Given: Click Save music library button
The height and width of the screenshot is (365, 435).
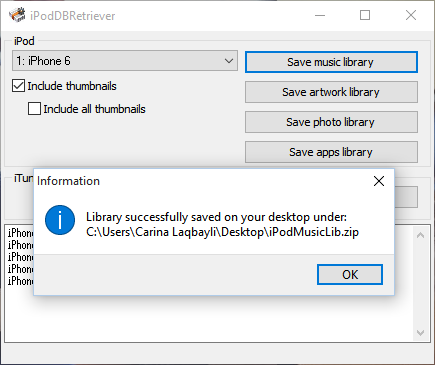Looking at the screenshot, I should [331, 62].
